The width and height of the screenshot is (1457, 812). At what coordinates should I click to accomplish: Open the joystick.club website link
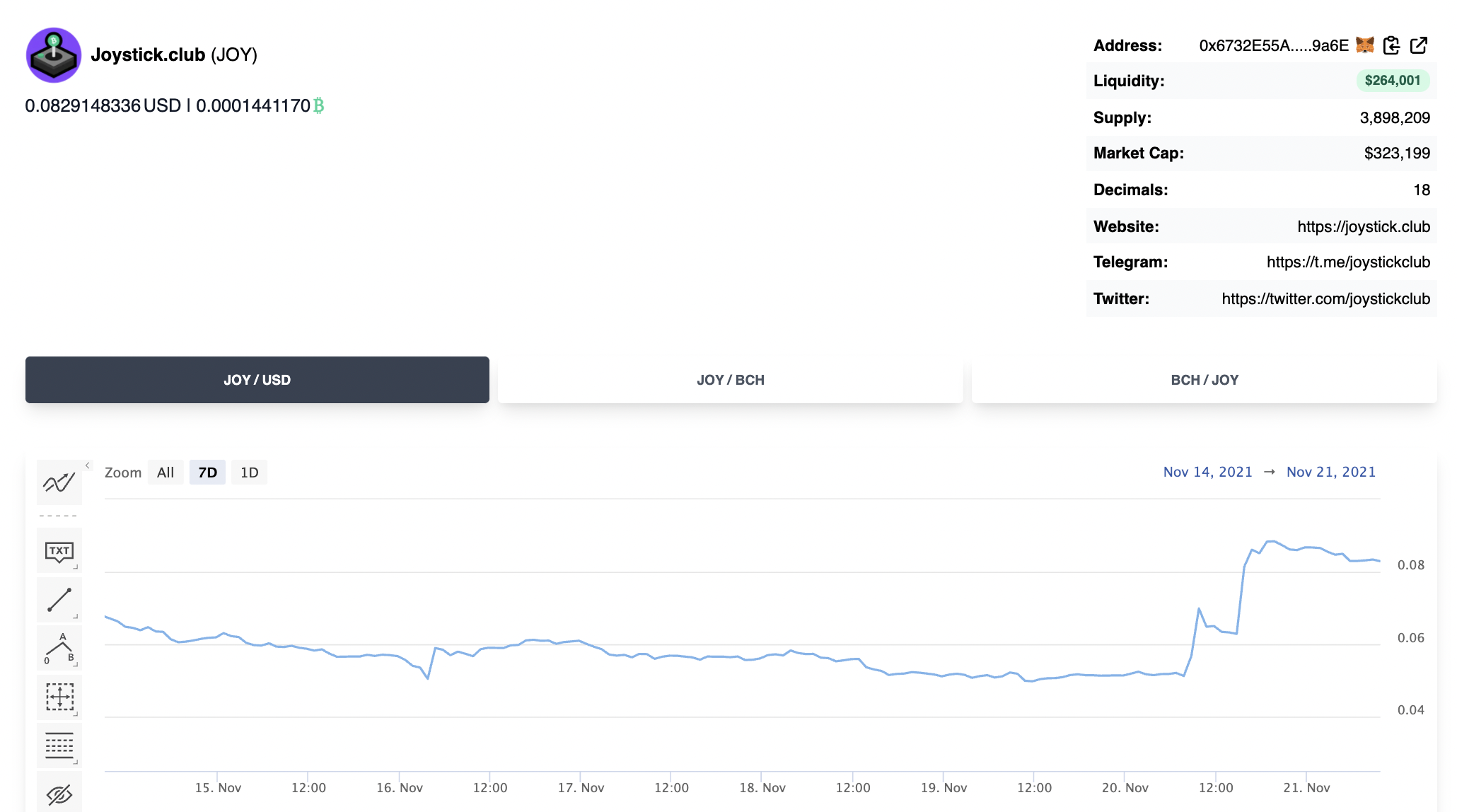tap(1364, 226)
